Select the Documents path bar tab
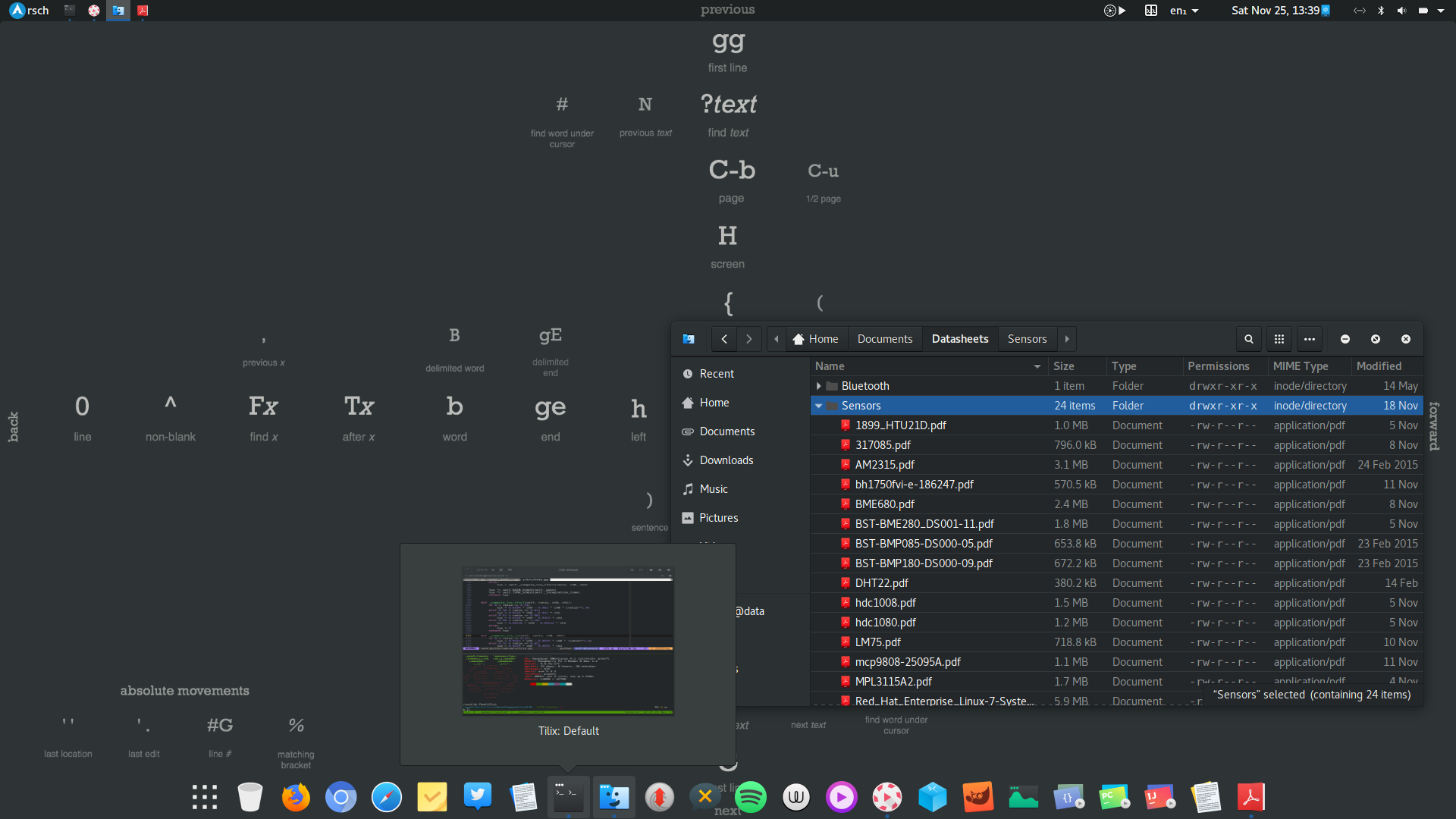1456x819 pixels. click(884, 339)
